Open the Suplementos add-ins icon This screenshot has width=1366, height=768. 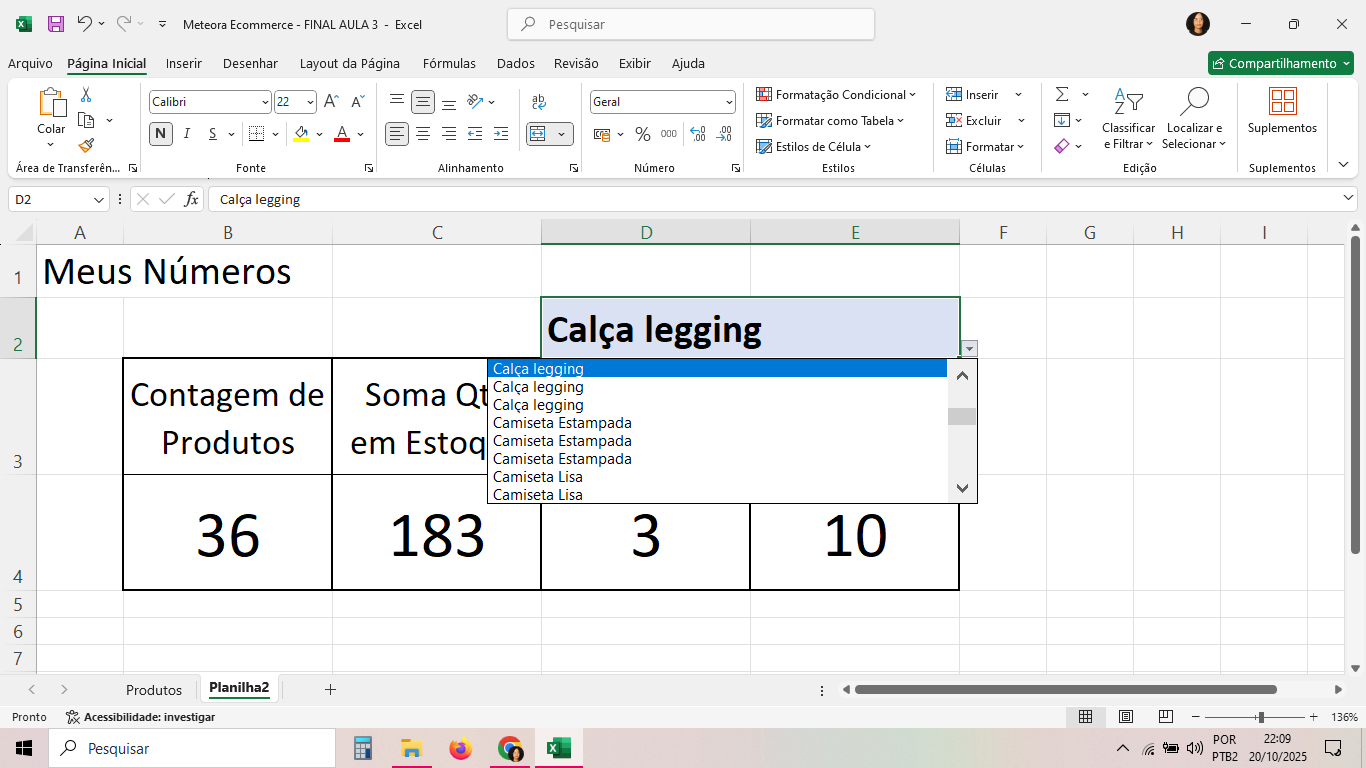click(x=1282, y=110)
